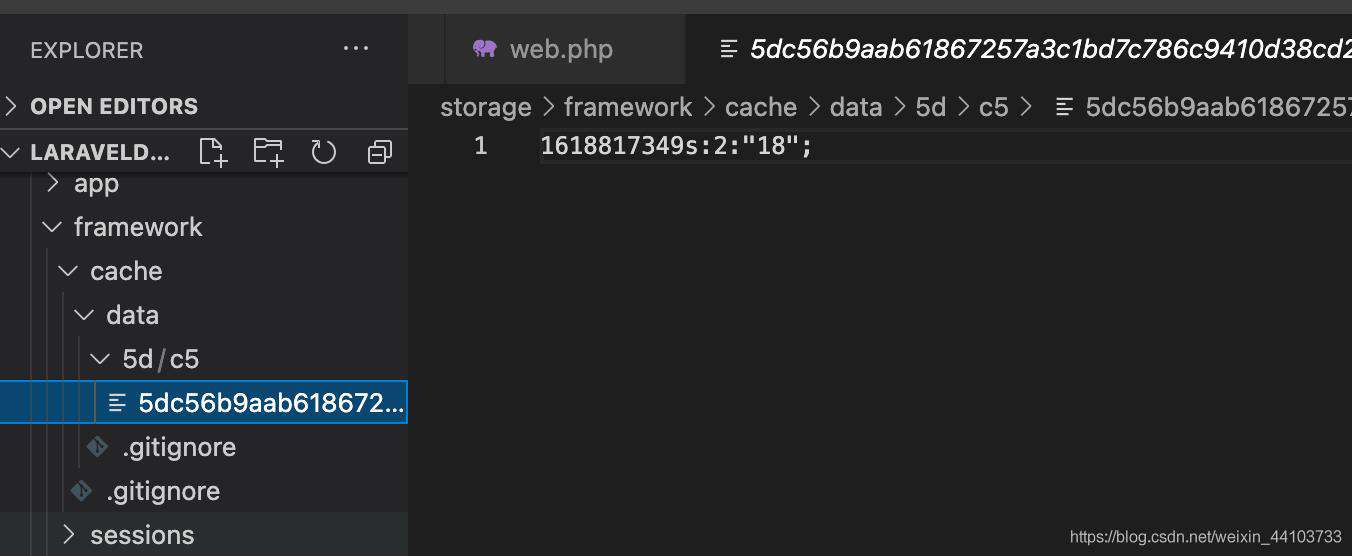
Task: Refresh the Explorer tree
Action: pyautogui.click(x=323, y=152)
